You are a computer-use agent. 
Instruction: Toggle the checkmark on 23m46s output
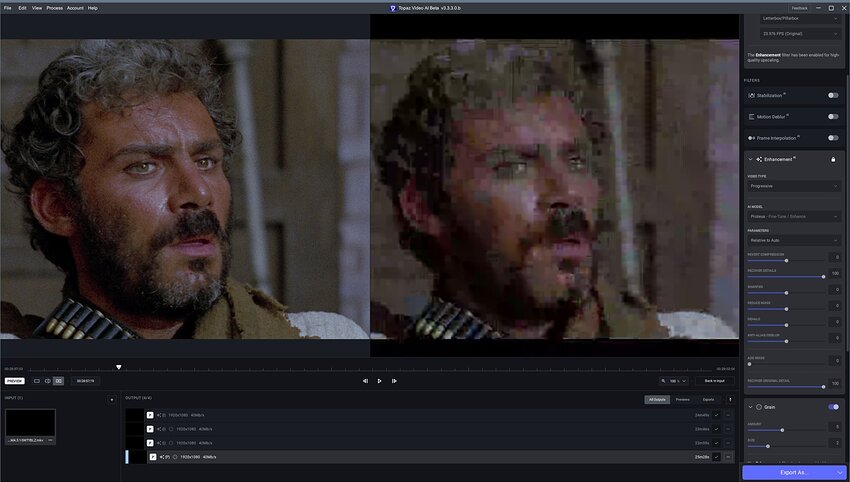point(716,429)
